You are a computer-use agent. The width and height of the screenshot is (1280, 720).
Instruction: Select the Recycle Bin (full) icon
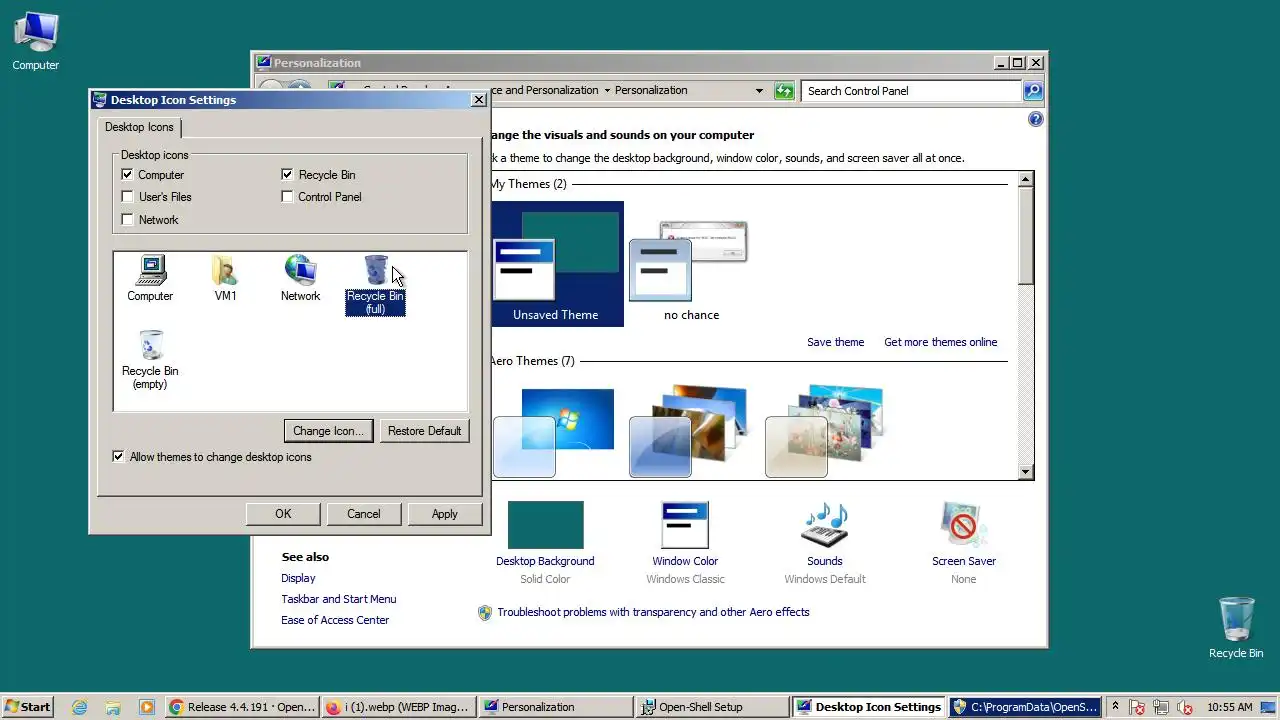(375, 285)
